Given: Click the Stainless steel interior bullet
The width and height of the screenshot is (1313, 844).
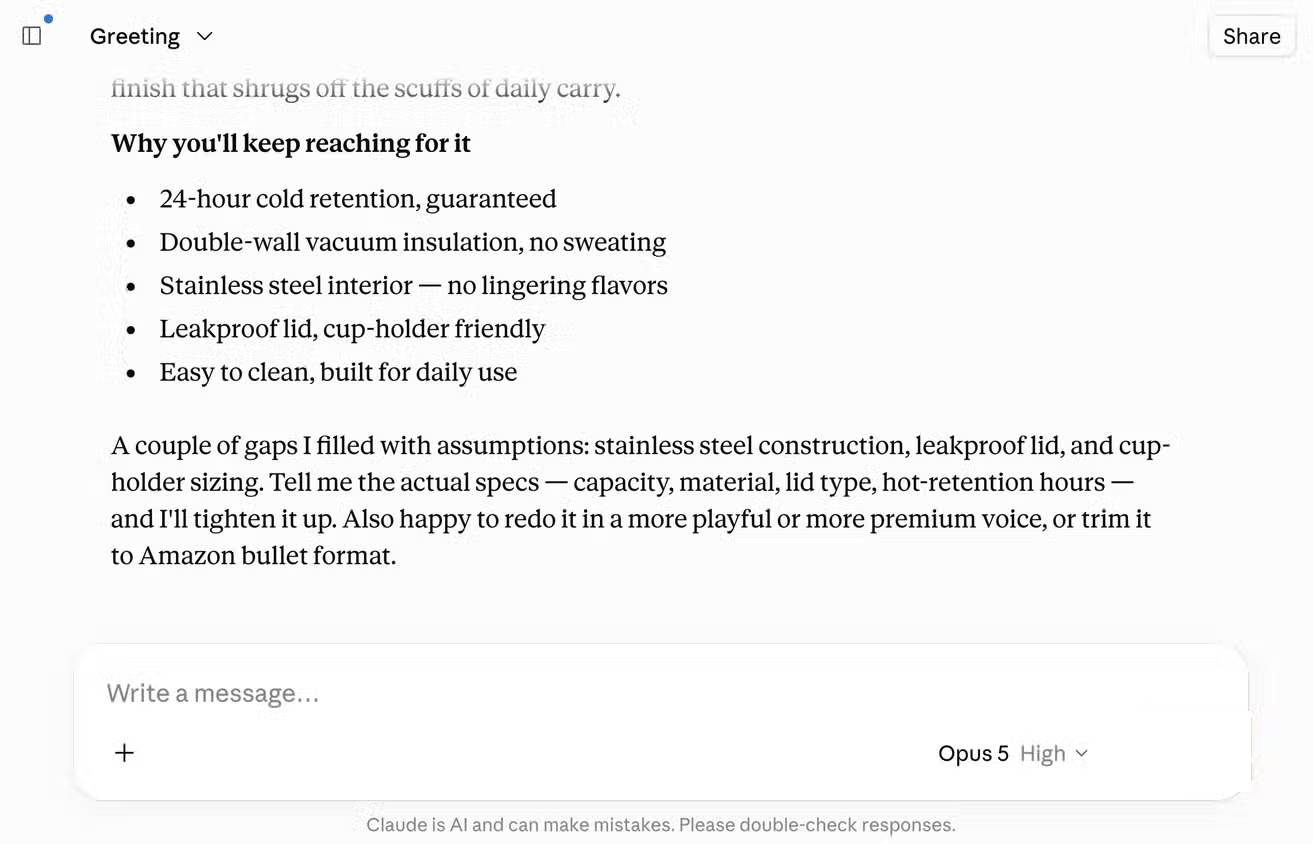Looking at the screenshot, I should point(414,286).
